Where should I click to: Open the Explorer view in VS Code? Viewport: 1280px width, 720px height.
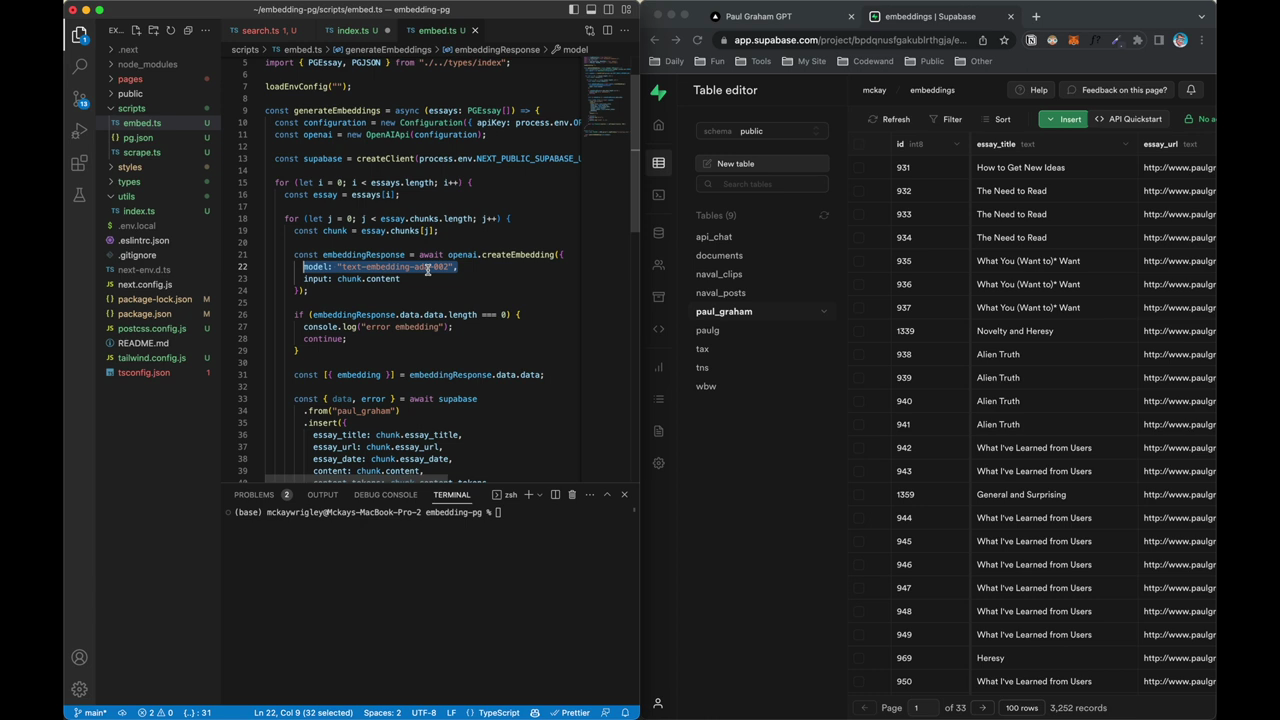pyautogui.click(x=79, y=35)
